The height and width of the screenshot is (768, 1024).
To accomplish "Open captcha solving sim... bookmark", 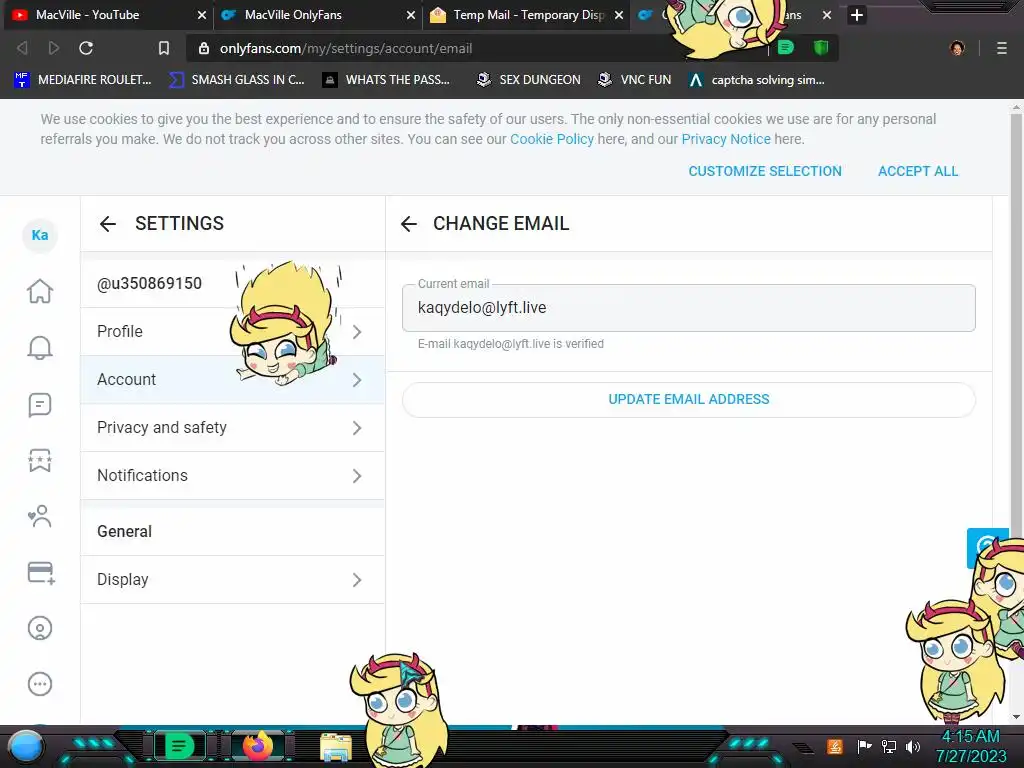I will pos(756,80).
